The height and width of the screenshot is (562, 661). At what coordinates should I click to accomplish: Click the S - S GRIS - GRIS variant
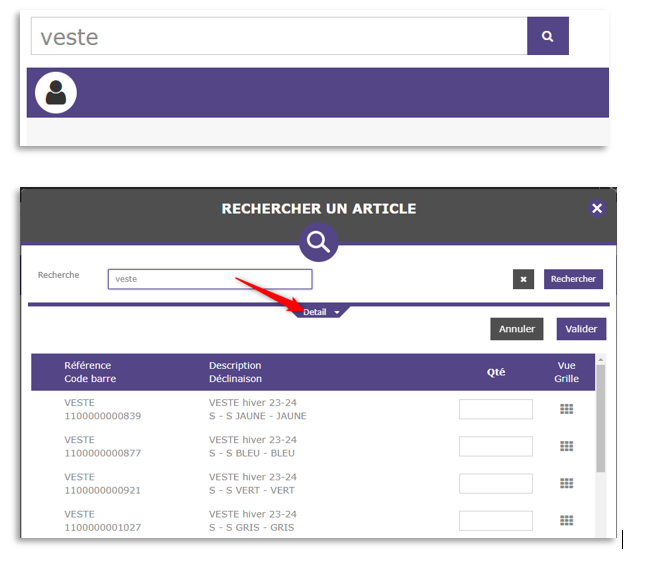click(x=251, y=527)
